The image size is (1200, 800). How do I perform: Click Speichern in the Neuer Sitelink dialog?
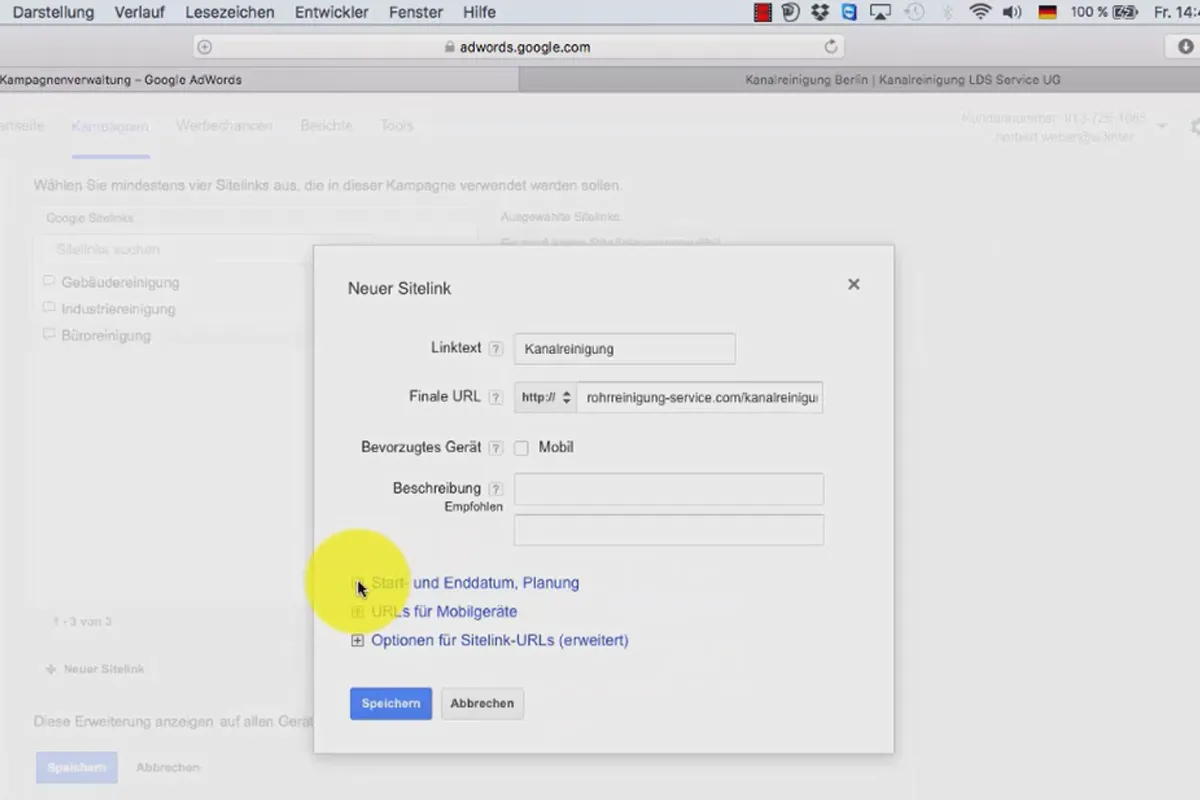[x=391, y=703]
